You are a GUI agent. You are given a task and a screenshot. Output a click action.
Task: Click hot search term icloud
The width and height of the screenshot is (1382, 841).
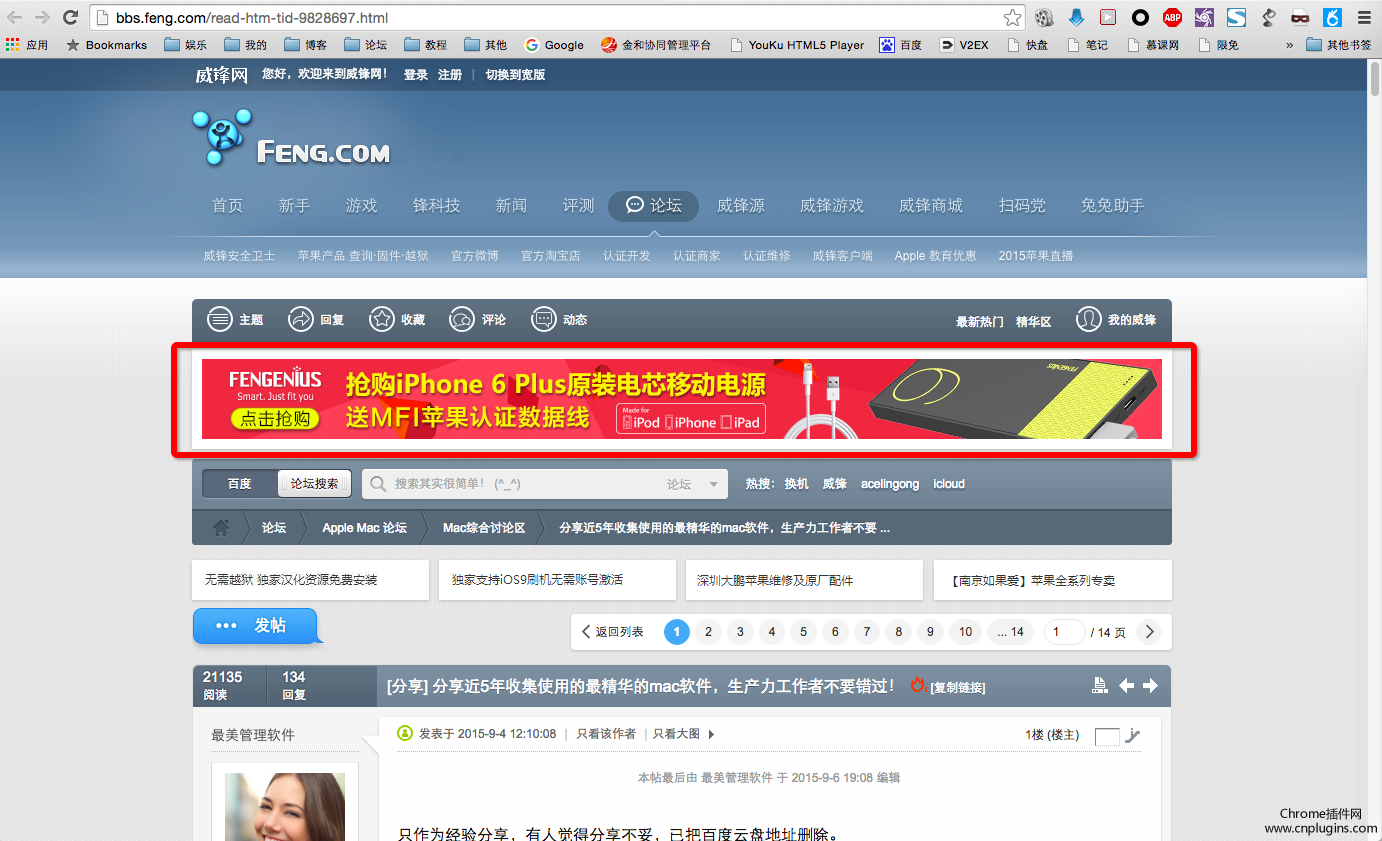[949, 484]
